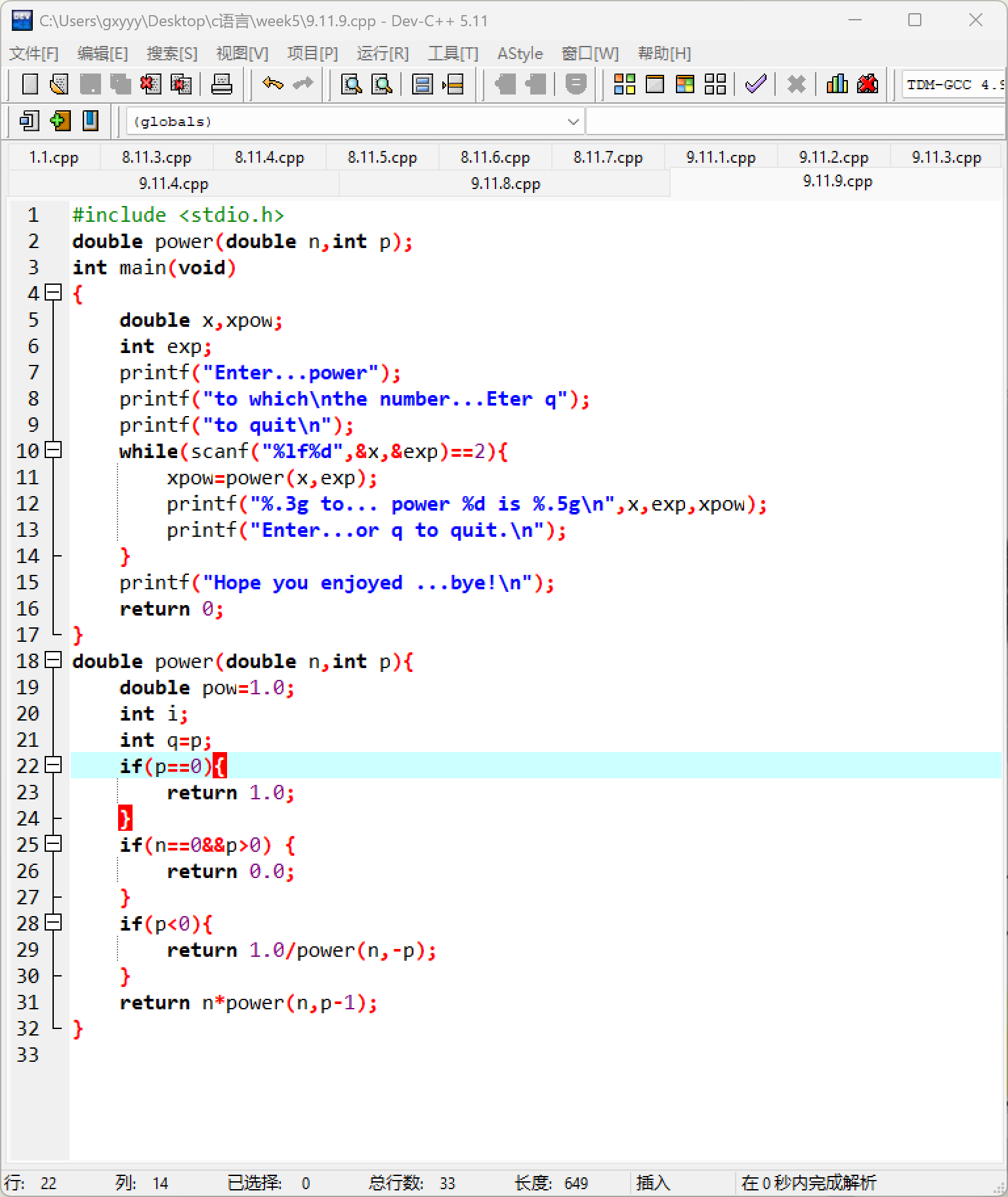Undo with the orange arrow icon
1008x1197 pixels.
272,84
